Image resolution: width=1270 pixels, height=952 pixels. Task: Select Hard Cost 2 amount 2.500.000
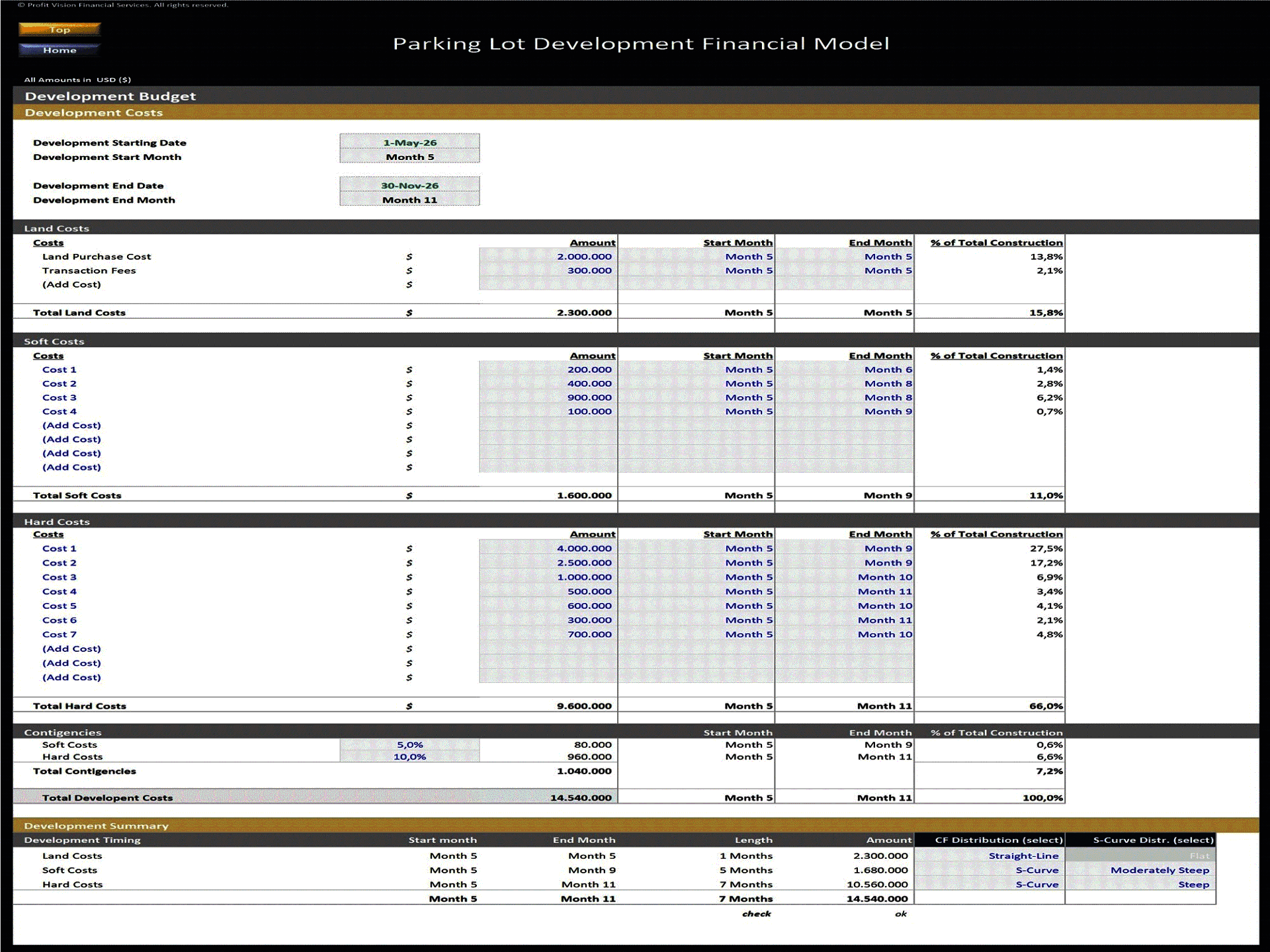(x=548, y=563)
